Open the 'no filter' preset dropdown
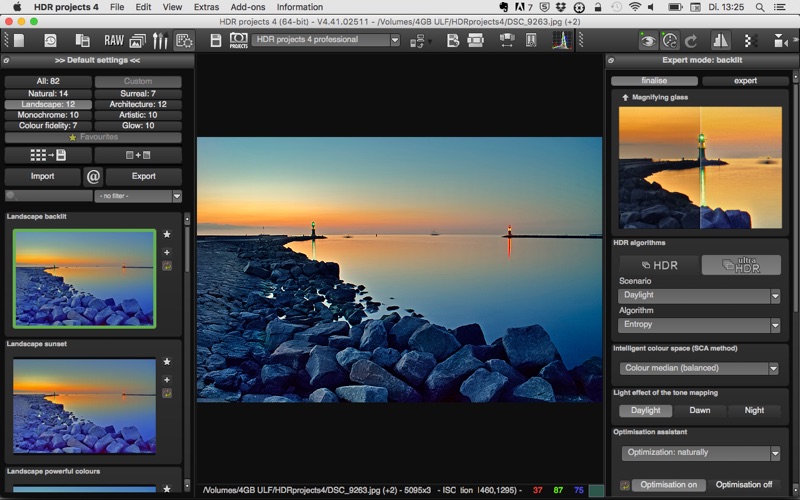Image resolution: width=800 pixels, height=500 pixels. 138,196
